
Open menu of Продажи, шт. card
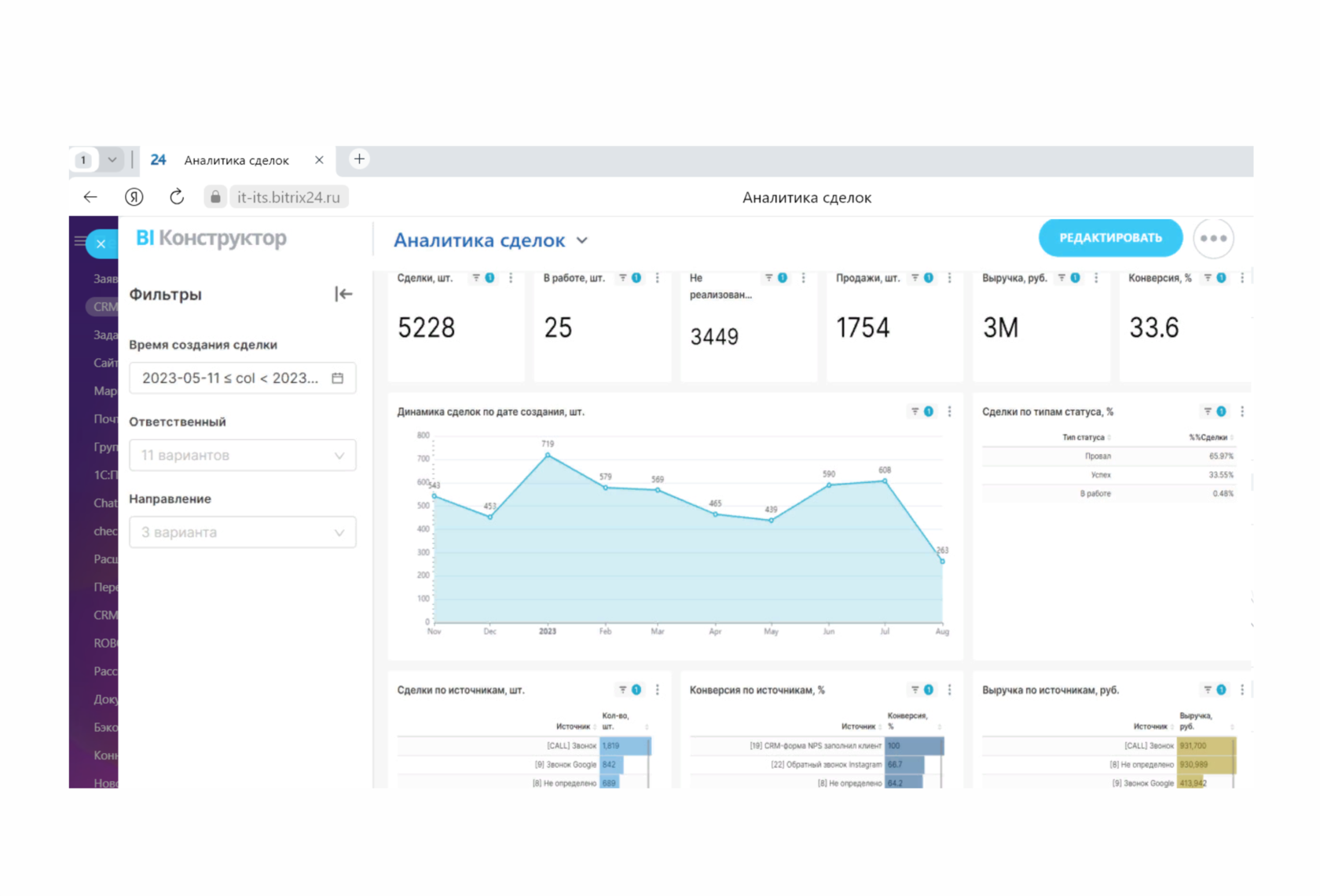coord(949,278)
